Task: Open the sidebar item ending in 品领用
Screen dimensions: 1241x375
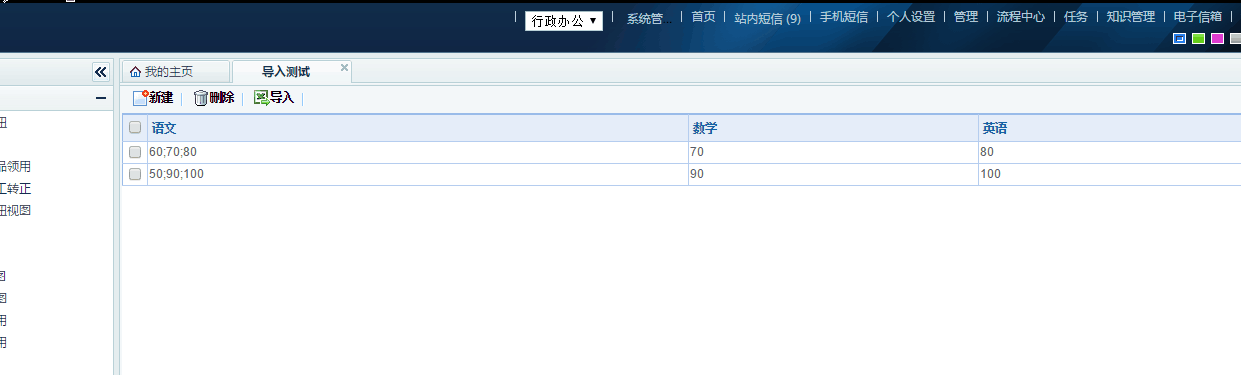Action: pyautogui.click(x=15, y=167)
